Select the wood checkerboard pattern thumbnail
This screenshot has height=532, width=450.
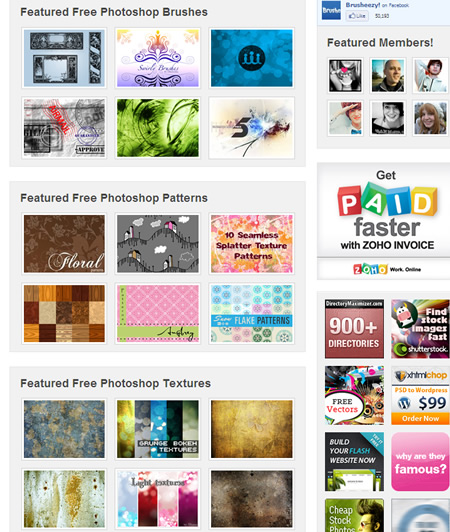click(x=64, y=314)
